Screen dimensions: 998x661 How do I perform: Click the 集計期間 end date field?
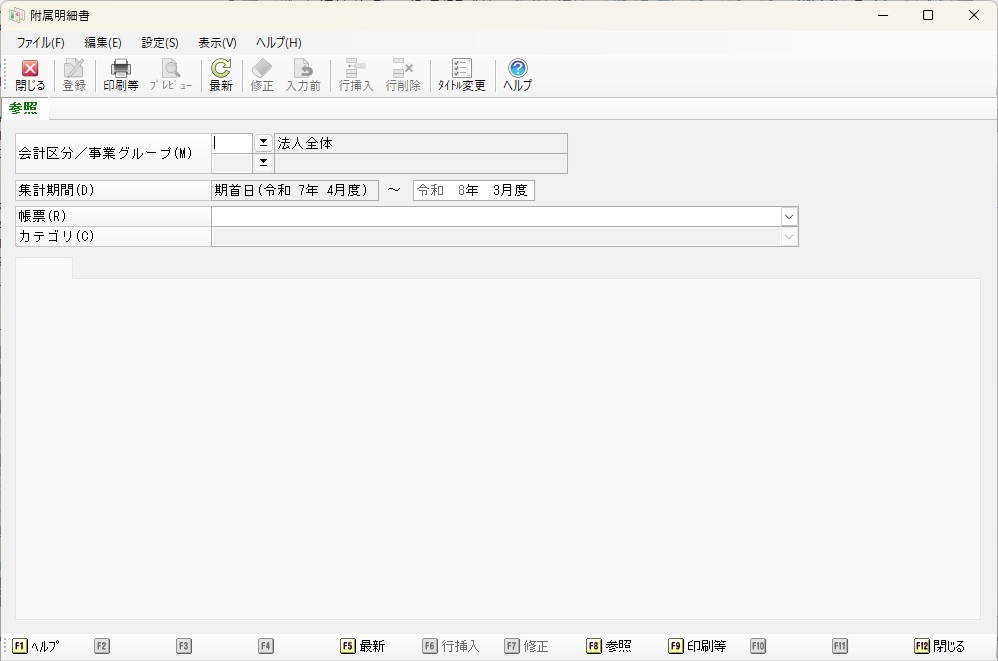click(x=474, y=190)
